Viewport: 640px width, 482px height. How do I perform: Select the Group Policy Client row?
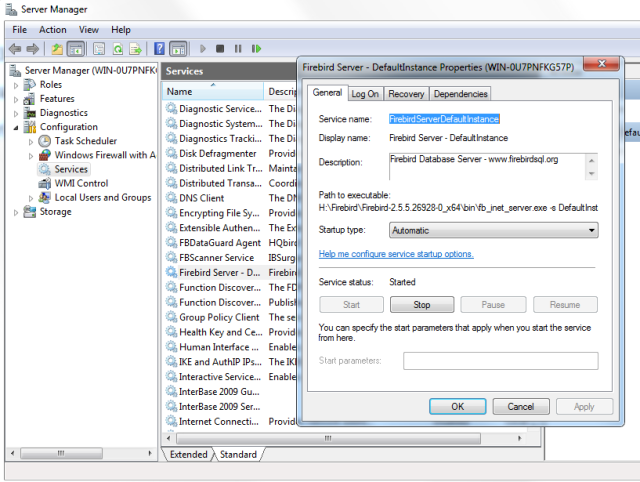(x=231, y=317)
